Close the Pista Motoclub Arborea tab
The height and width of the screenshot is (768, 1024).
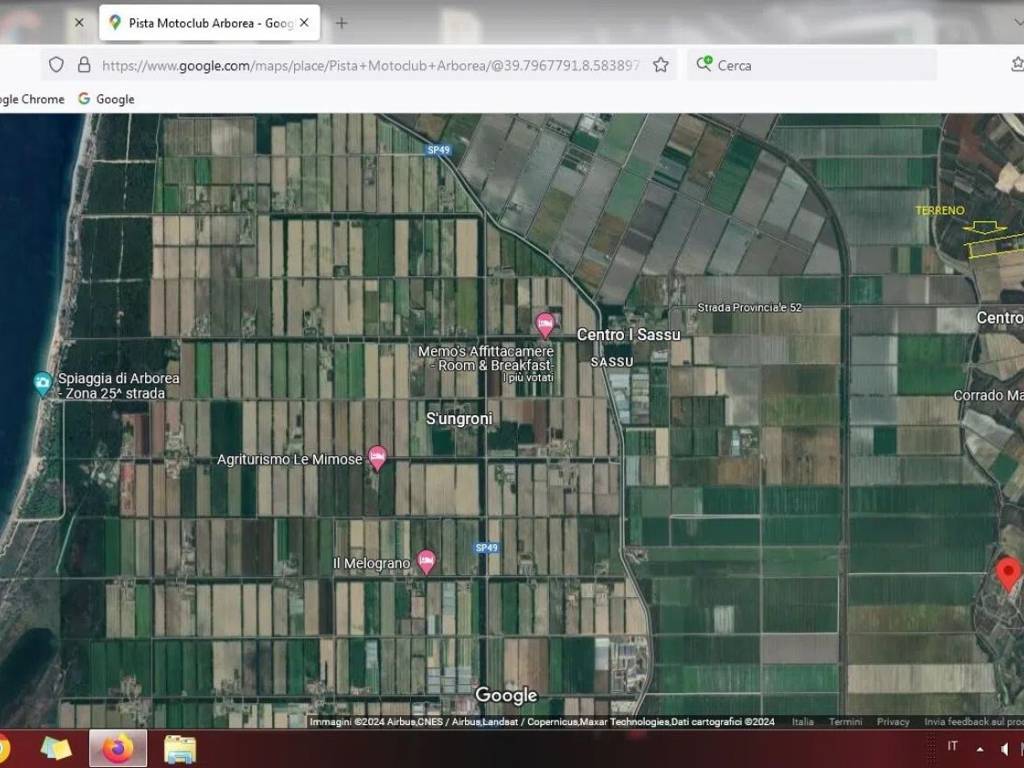[x=304, y=22]
